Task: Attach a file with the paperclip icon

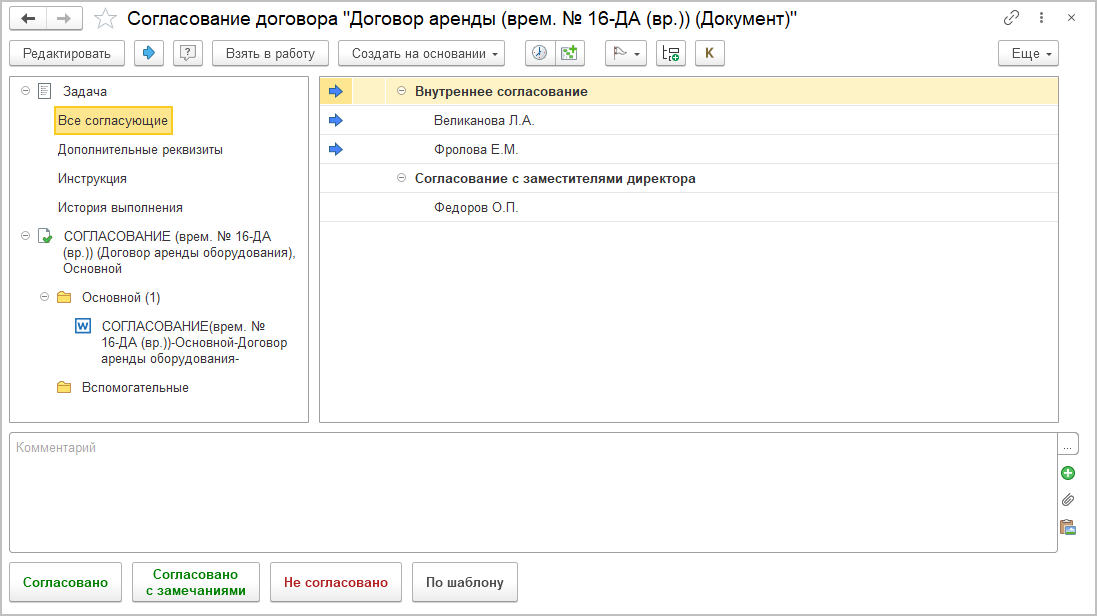Action: (1068, 500)
